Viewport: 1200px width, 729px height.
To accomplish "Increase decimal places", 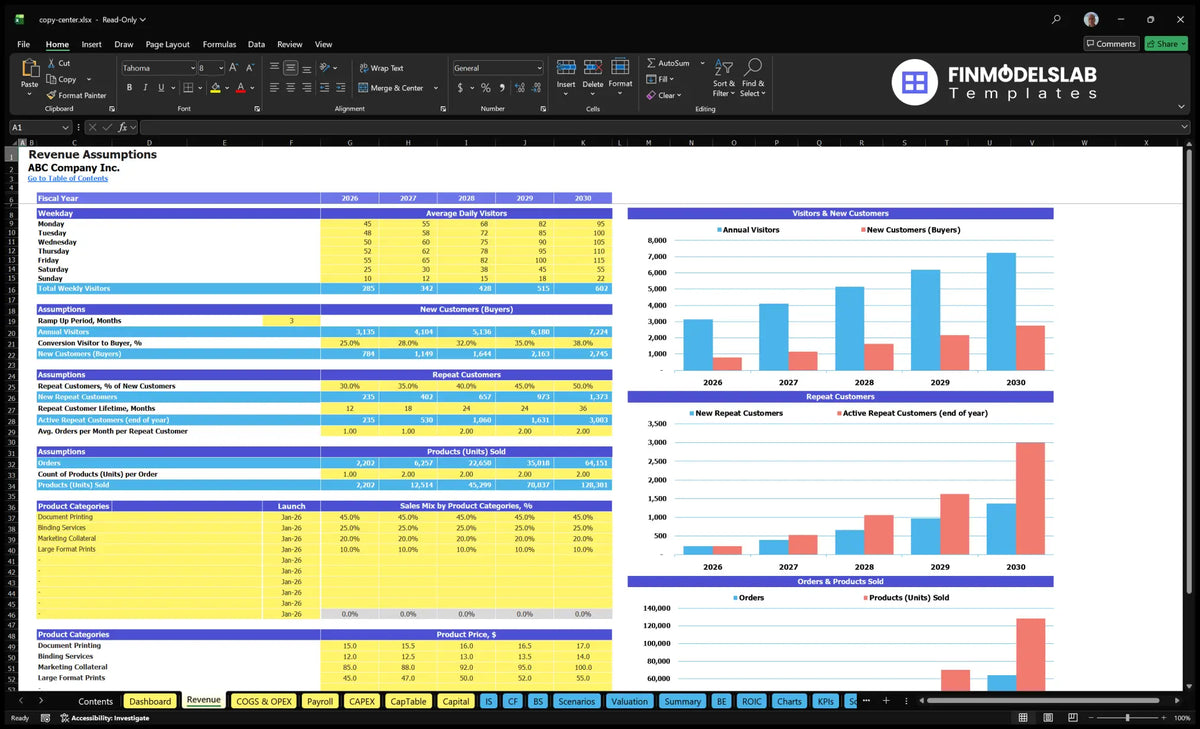I will tap(520, 88).
